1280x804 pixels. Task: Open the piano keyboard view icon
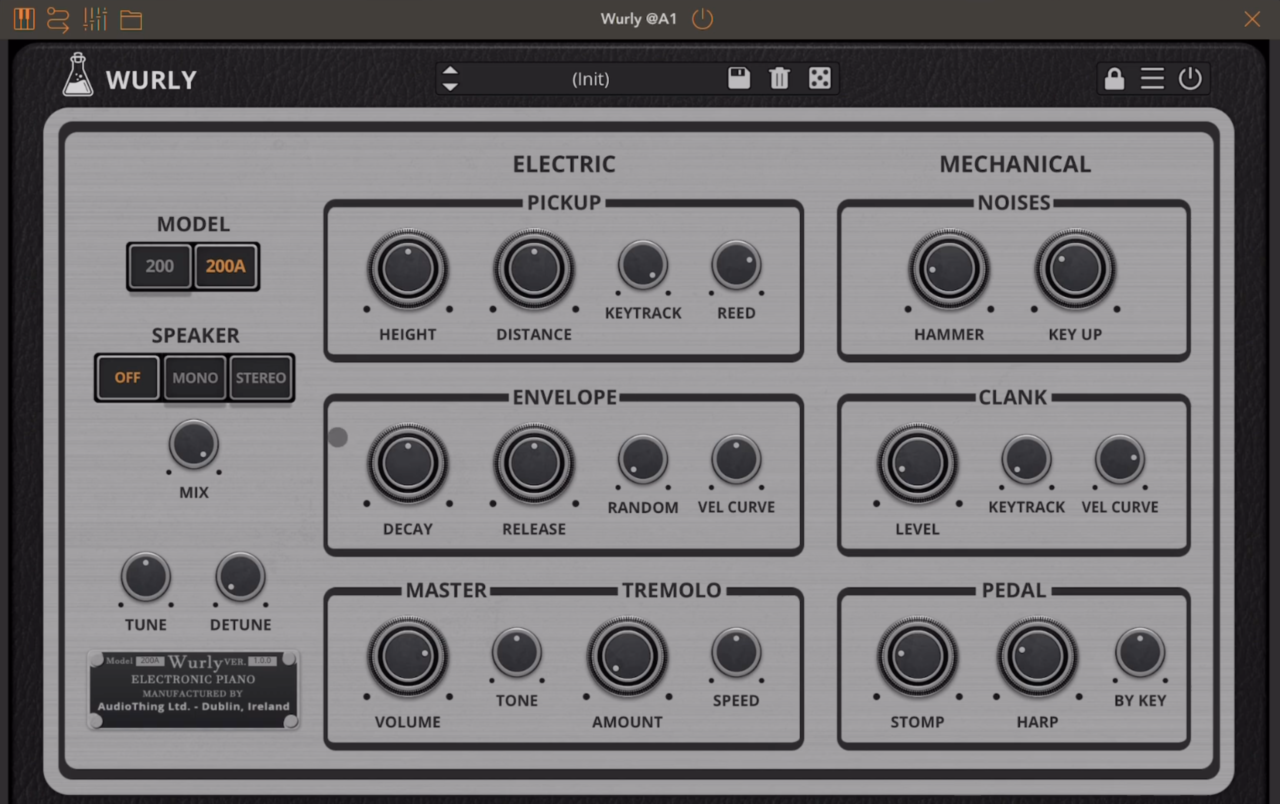pyautogui.click(x=23, y=19)
